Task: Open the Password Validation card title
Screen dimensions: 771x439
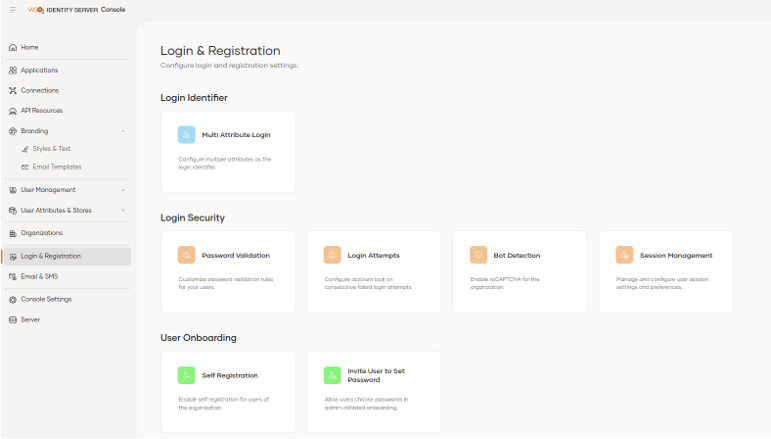Action: point(236,256)
